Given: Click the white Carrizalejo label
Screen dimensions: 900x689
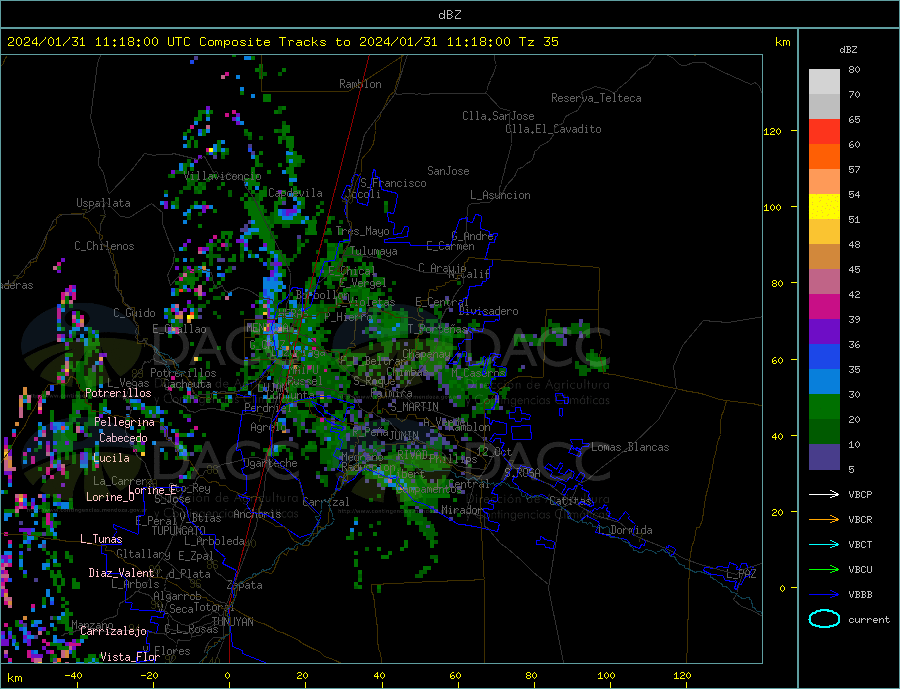Looking at the screenshot, I should (114, 632).
